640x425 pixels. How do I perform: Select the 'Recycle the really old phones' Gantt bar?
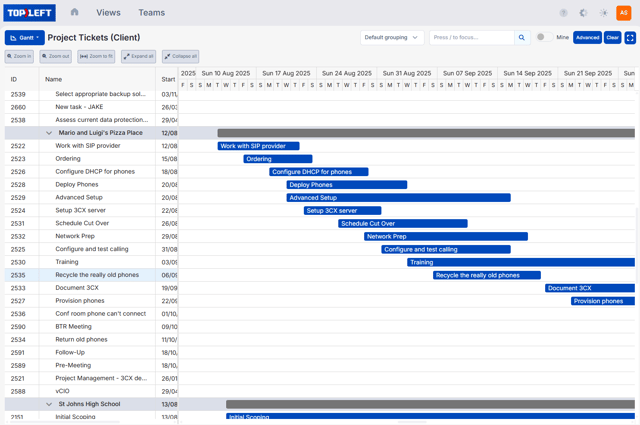pos(487,276)
